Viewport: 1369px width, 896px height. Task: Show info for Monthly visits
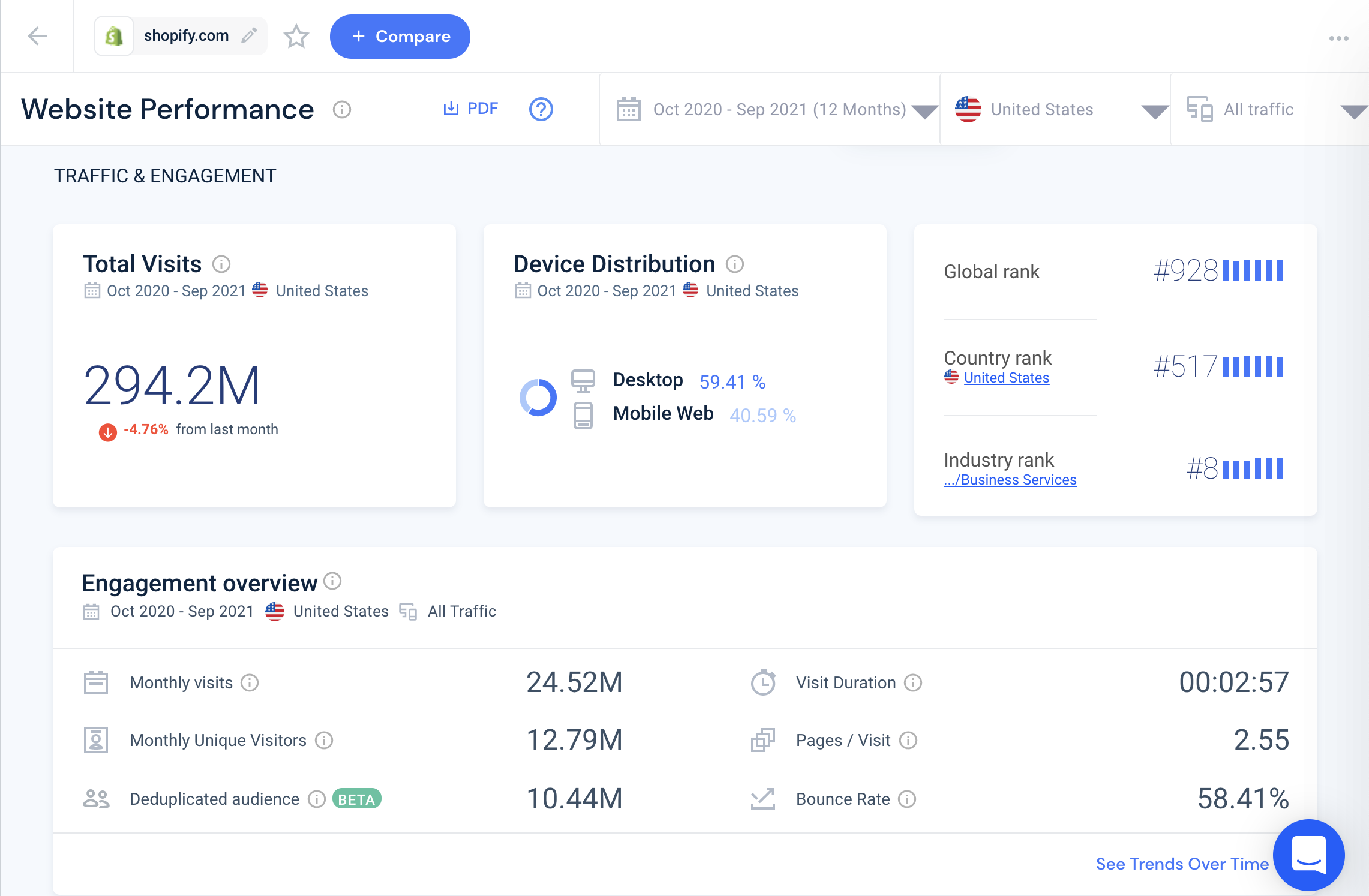pyautogui.click(x=250, y=683)
